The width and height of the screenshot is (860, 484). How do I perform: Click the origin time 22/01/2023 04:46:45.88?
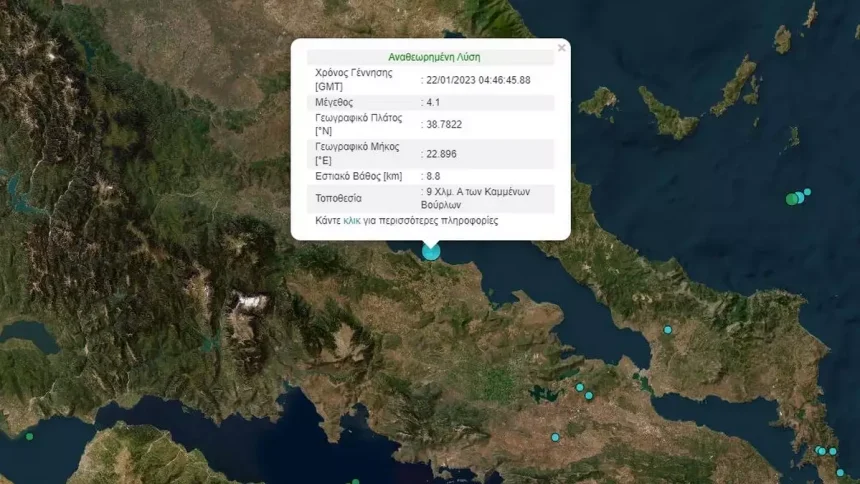pyautogui.click(x=478, y=80)
